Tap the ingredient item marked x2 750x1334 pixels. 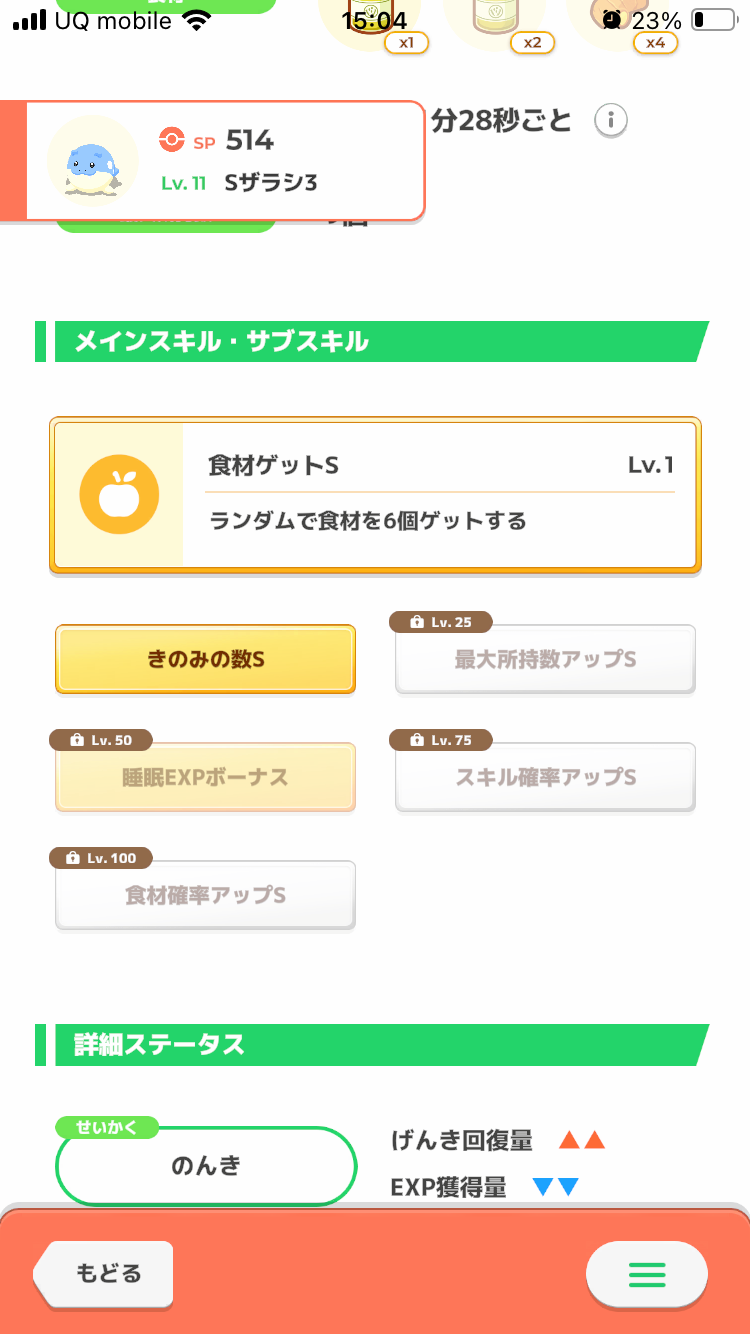[x=494, y=22]
